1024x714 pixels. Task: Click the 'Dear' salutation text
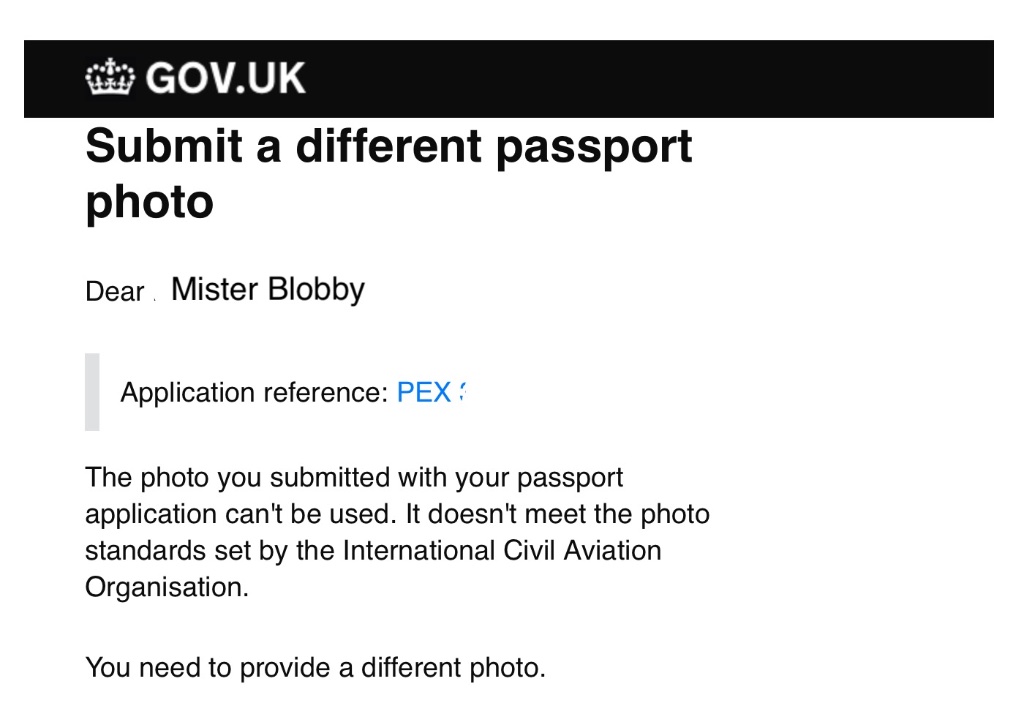tap(114, 291)
